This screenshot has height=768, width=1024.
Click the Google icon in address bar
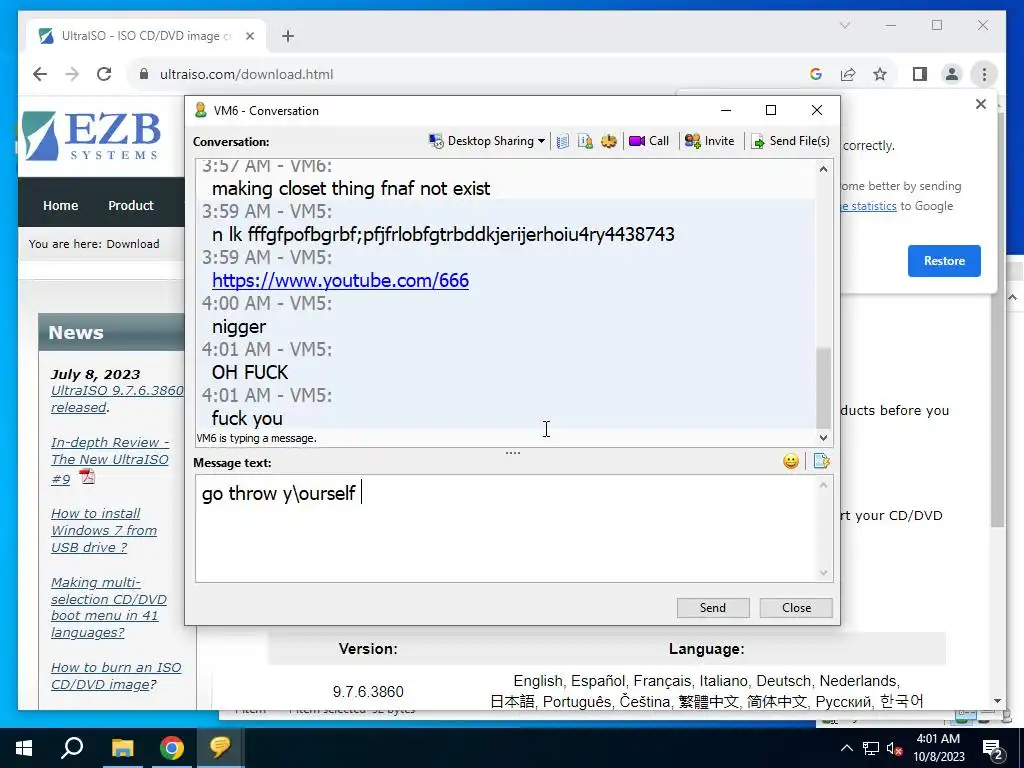[816, 74]
